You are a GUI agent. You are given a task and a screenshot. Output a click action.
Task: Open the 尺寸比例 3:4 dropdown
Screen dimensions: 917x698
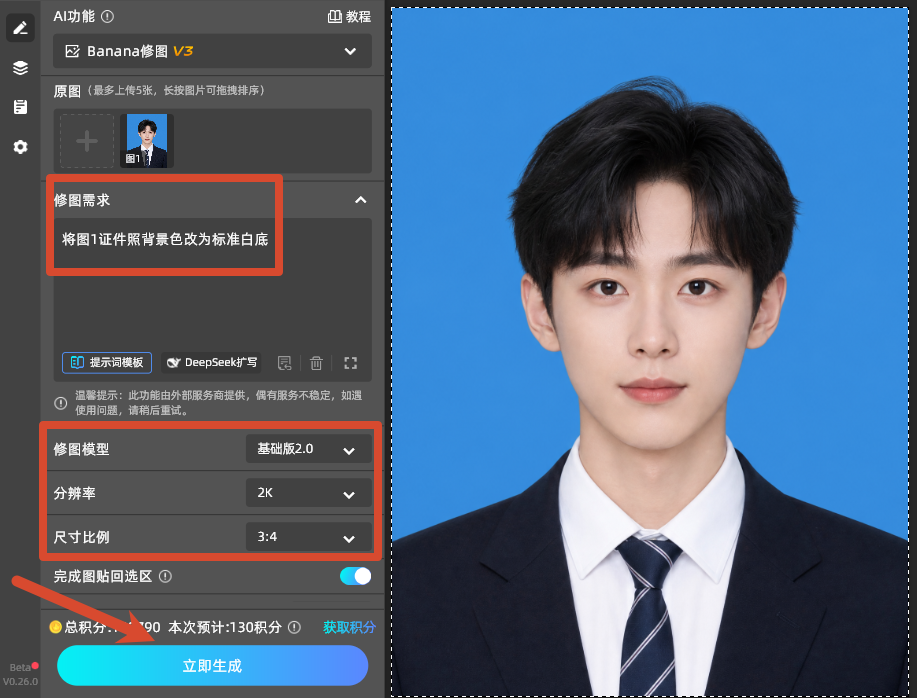pos(309,537)
